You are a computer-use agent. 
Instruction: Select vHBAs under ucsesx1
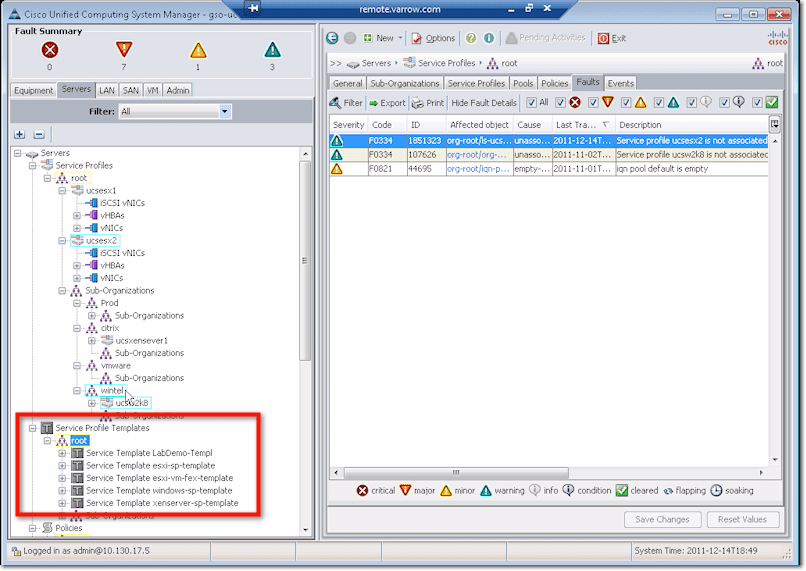tap(112, 215)
